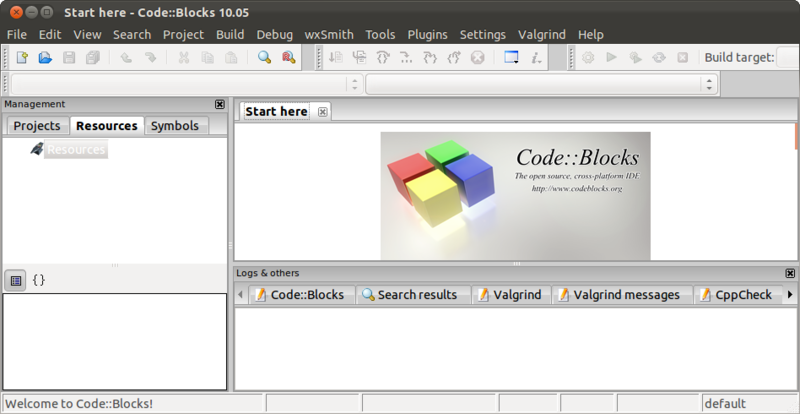Open the CppCheck log tab

(x=738, y=295)
